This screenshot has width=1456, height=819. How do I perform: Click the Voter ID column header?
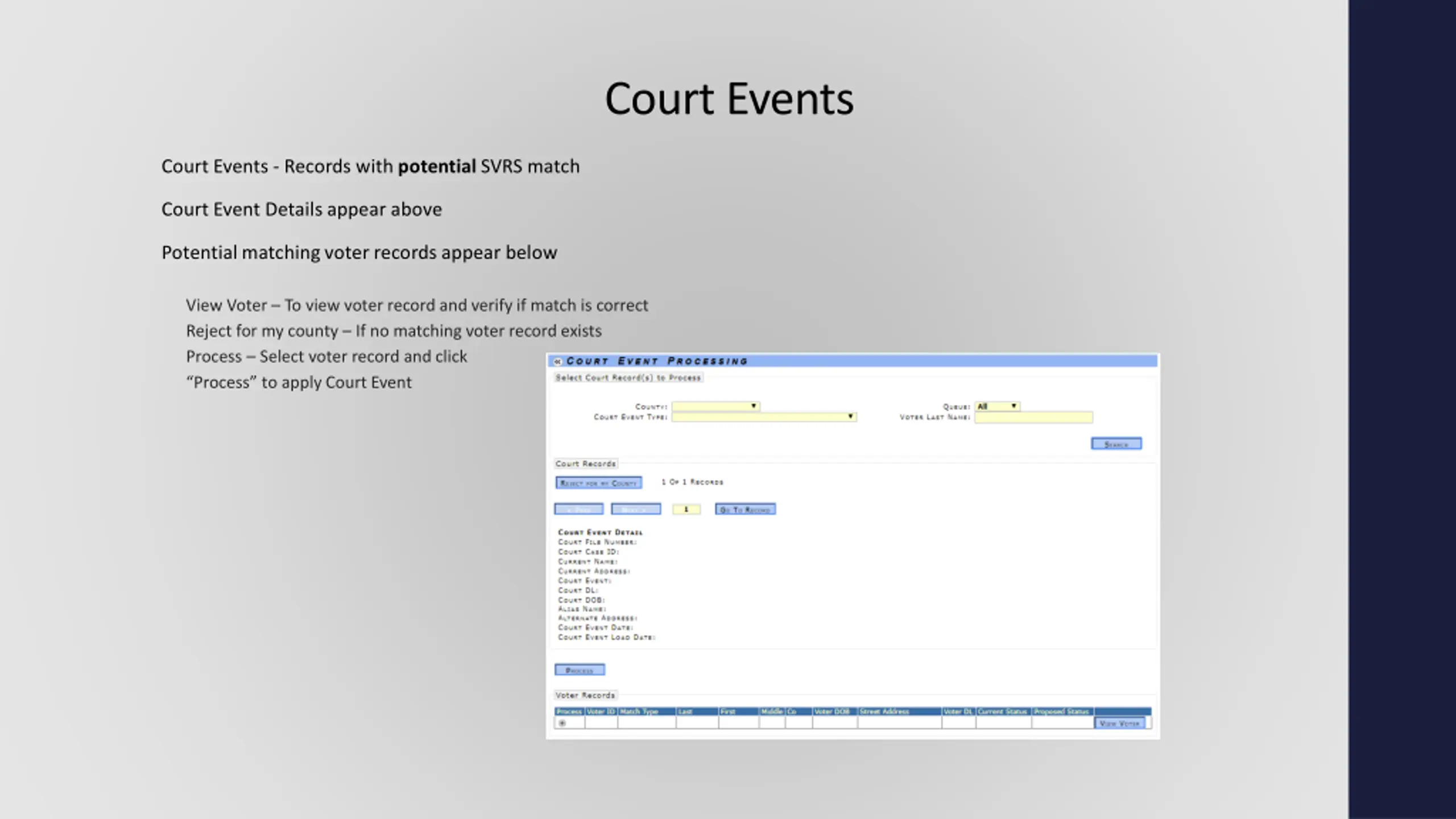(601, 712)
